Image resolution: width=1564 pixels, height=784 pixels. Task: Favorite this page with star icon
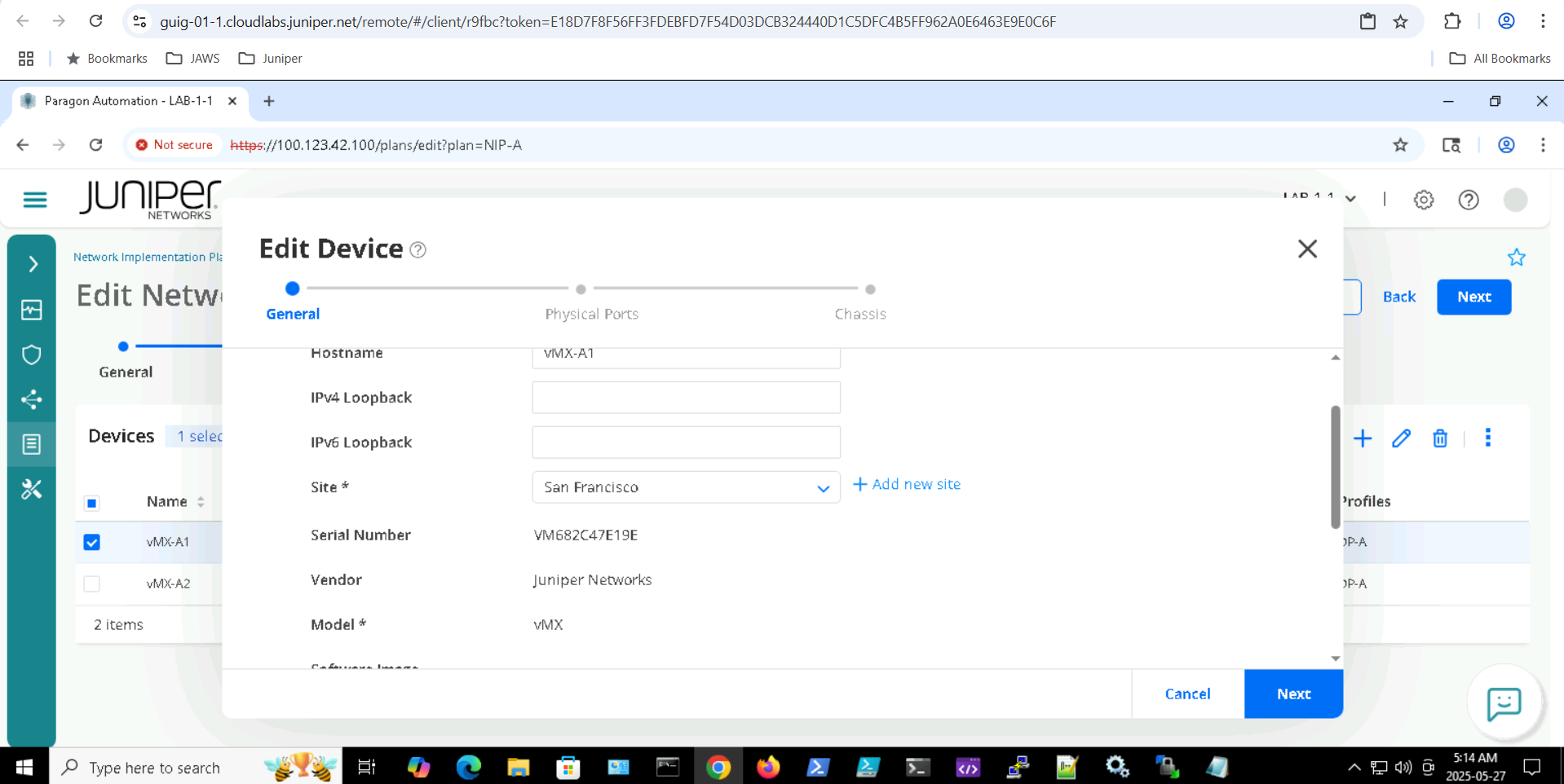tap(1516, 258)
